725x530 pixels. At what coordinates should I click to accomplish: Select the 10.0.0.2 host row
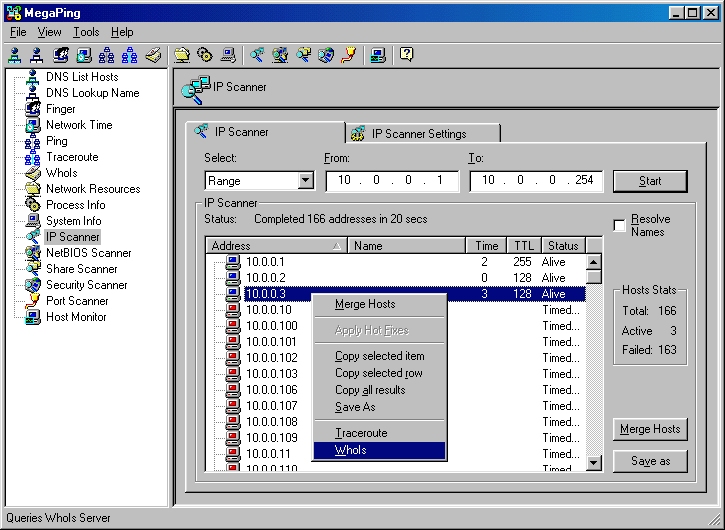(x=396, y=278)
